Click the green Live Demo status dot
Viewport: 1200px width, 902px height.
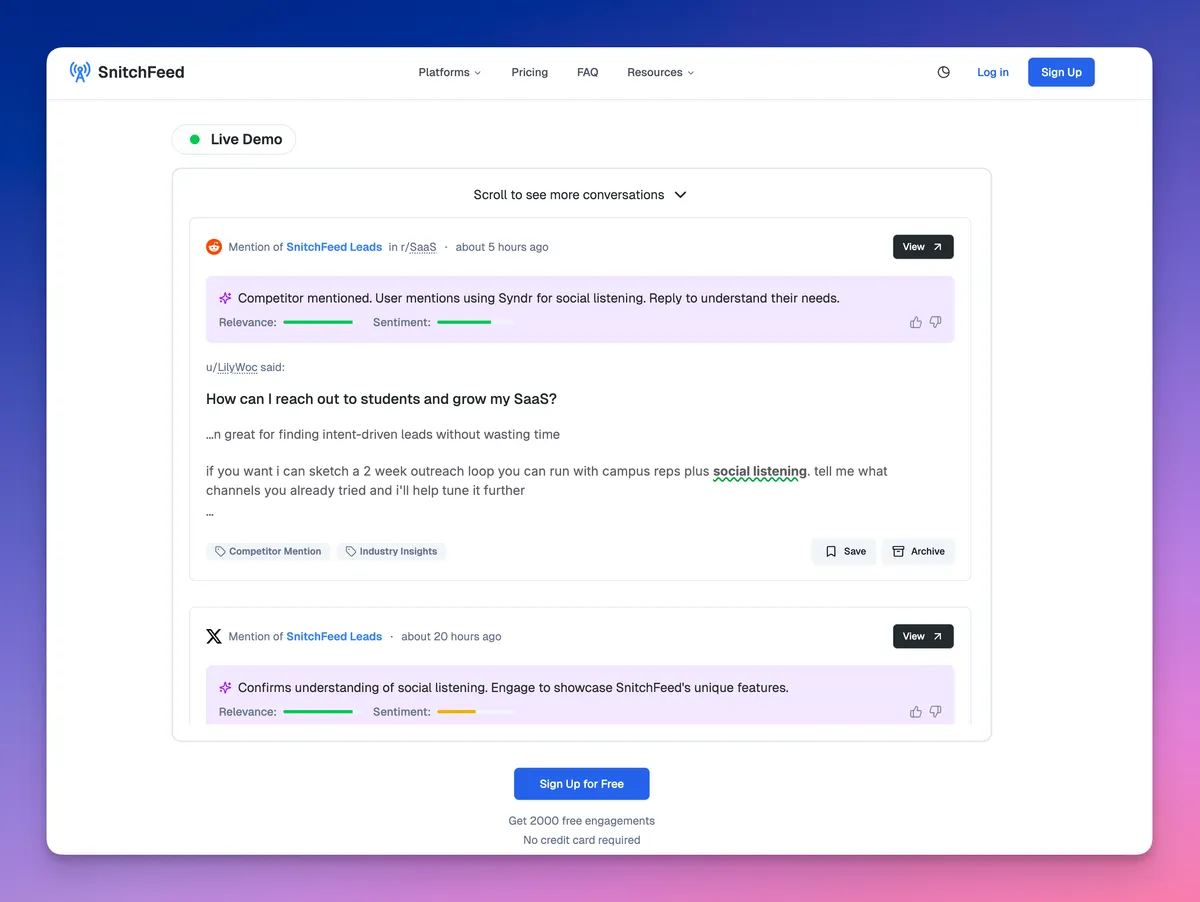click(x=195, y=139)
